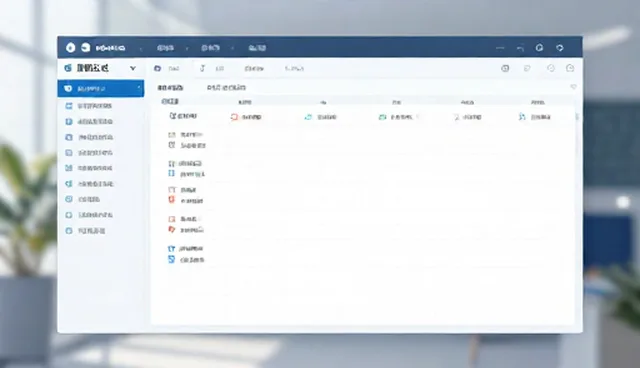Switch to the first tab below the toolbar

point(170,87)
